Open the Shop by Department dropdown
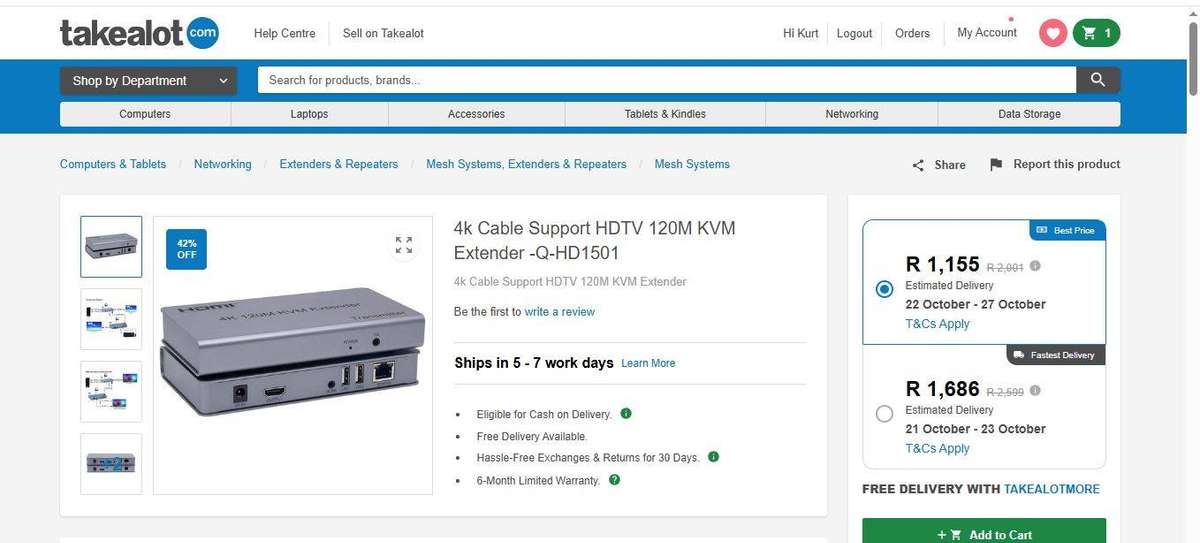The height and width of the screenshot is (543, 1200). 149,81
